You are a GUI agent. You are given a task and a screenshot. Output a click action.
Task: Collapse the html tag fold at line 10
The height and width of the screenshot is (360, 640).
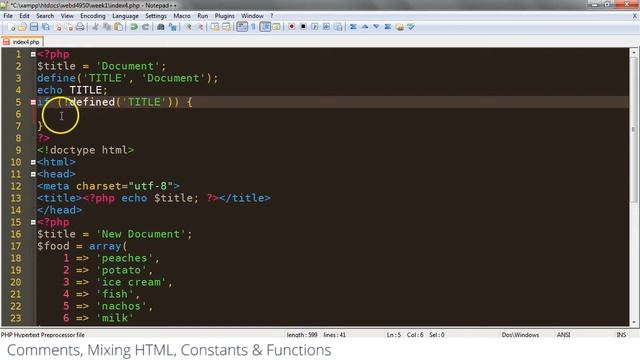33,162
